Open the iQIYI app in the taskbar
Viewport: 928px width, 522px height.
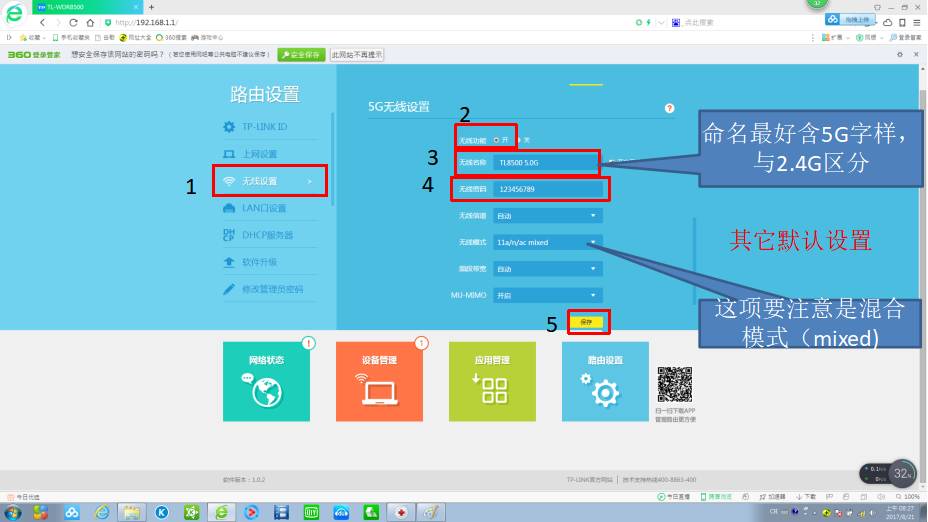311,512
